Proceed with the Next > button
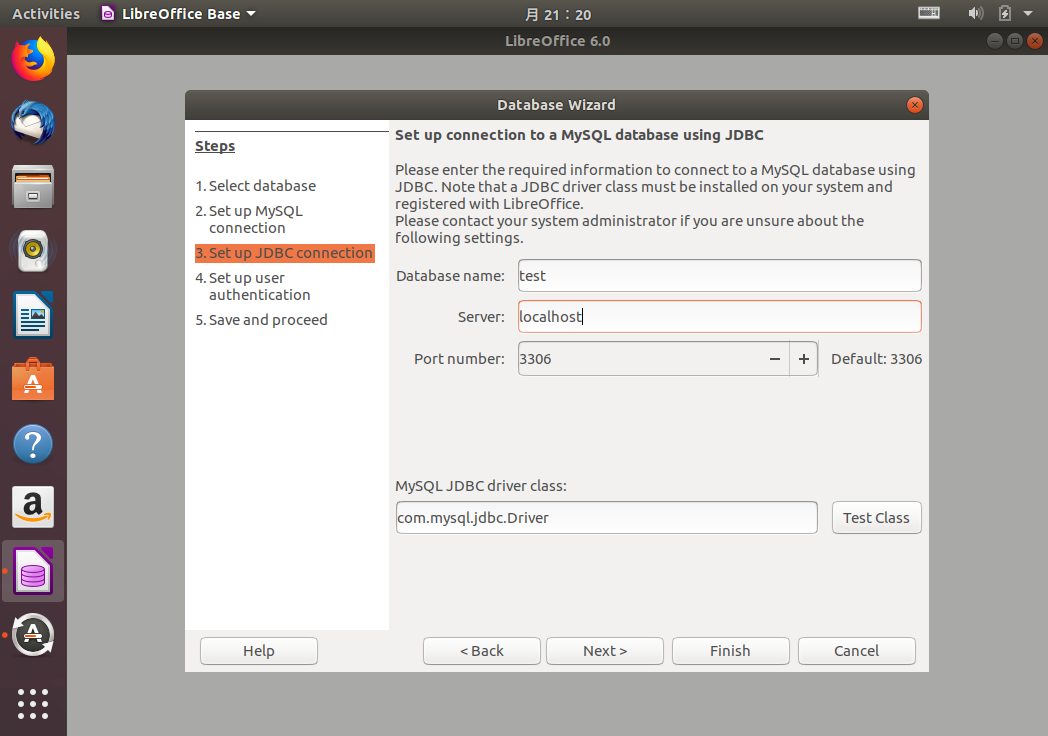The image size is (1048, 736). (x=605, y=650)
